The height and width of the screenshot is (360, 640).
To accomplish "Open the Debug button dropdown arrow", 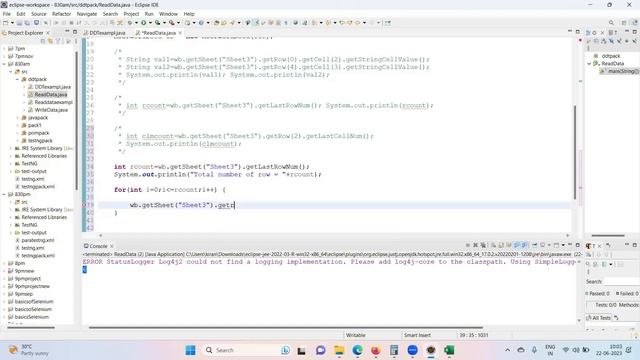I will pos(136,23).
